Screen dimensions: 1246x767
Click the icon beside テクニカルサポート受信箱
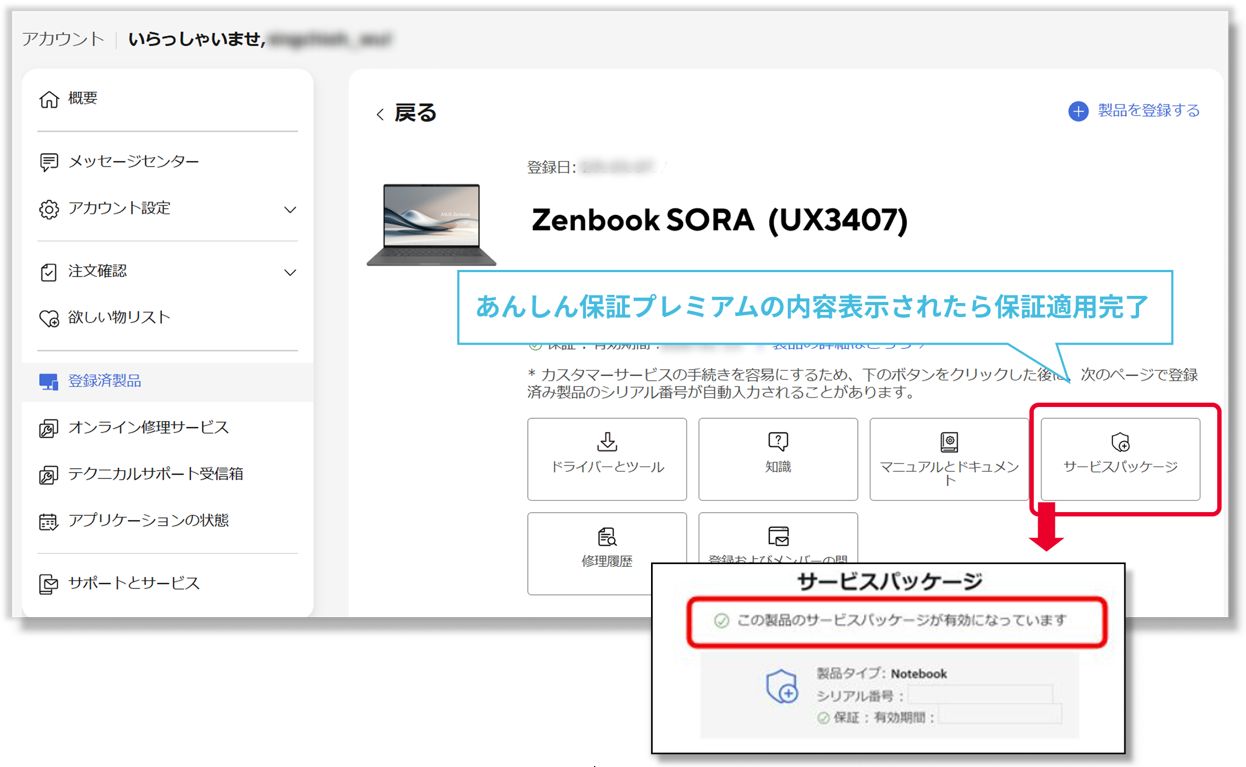click(48, 475)
